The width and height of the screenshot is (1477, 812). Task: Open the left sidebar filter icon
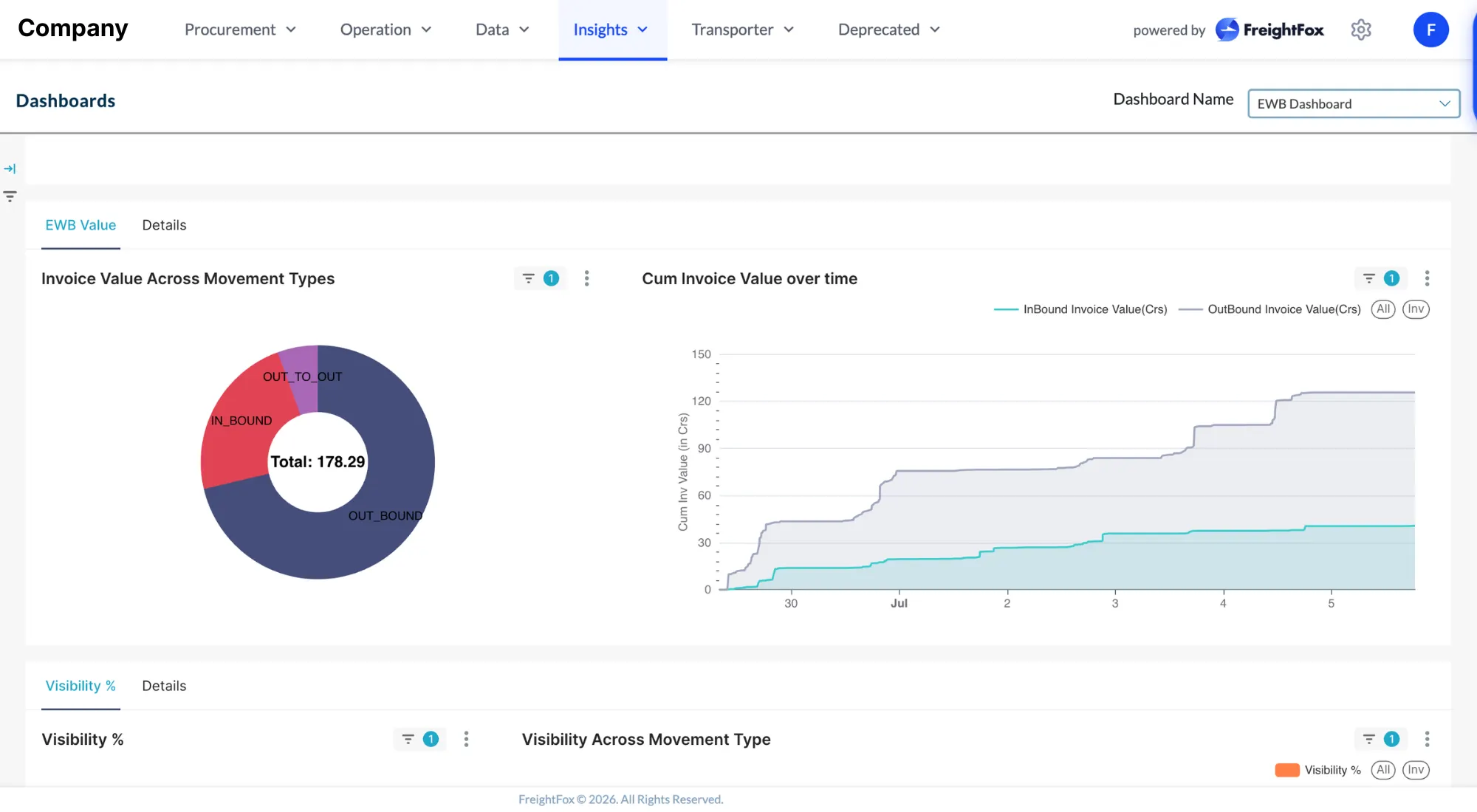point(10,196)
